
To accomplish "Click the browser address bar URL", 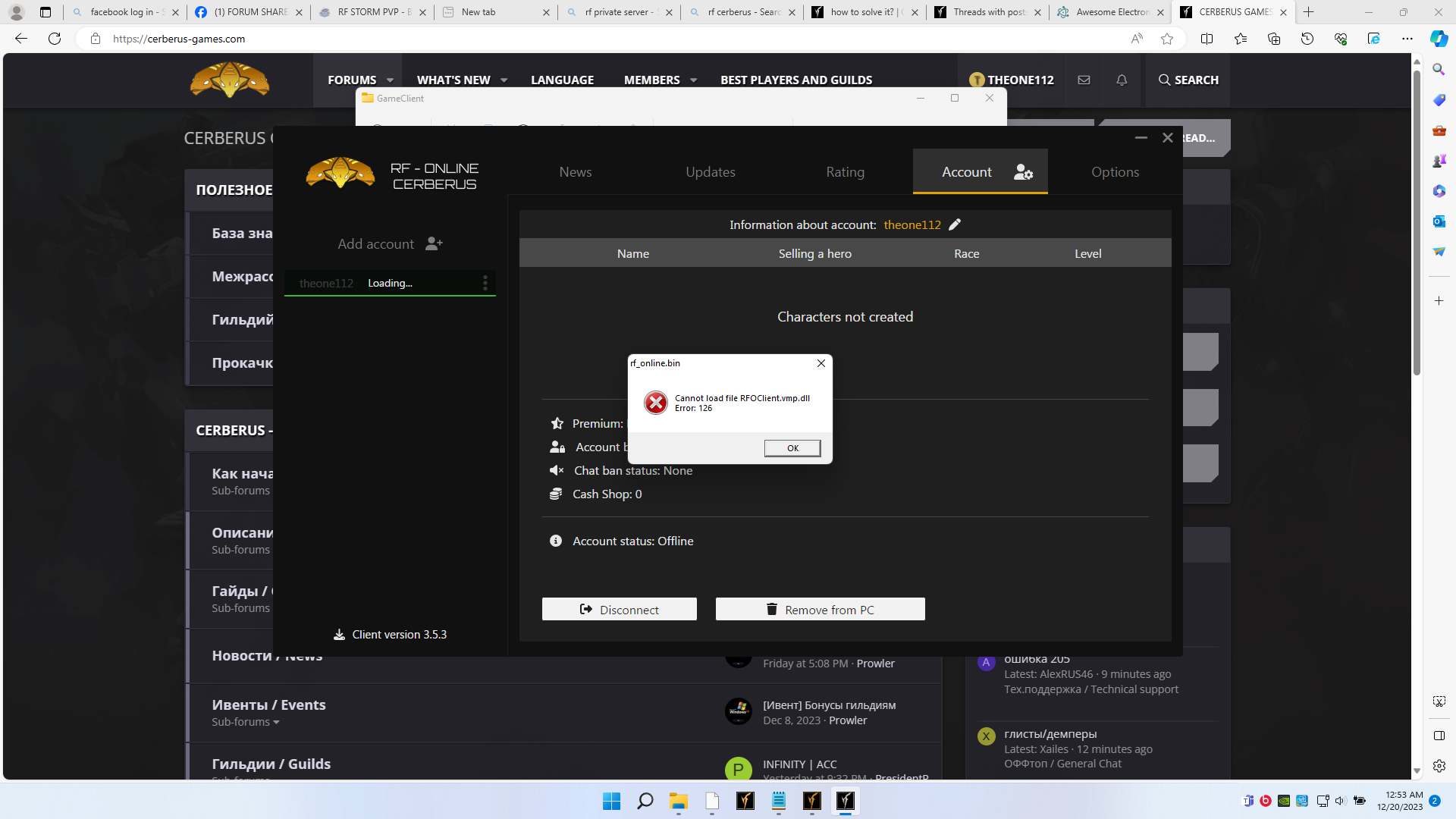I will coord(179,39).
